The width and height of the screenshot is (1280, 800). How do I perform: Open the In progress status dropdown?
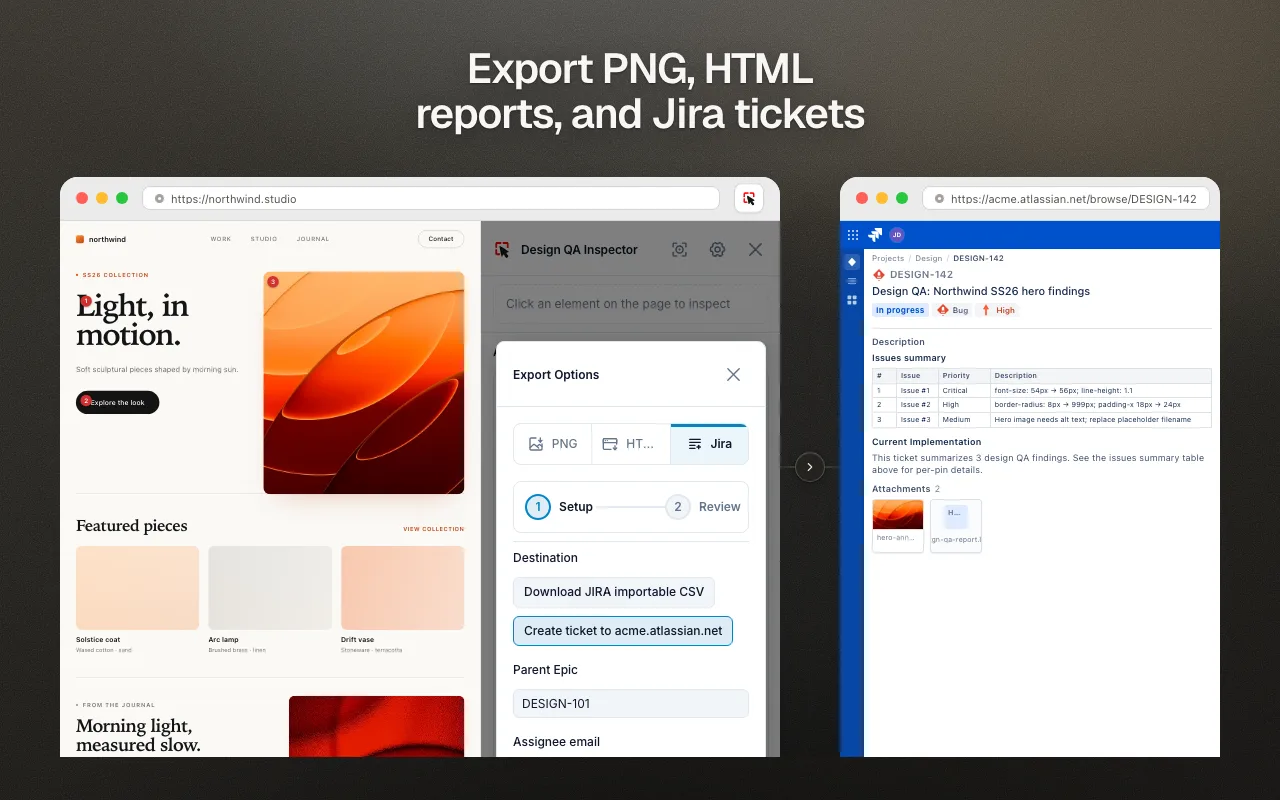pos(900,310)
